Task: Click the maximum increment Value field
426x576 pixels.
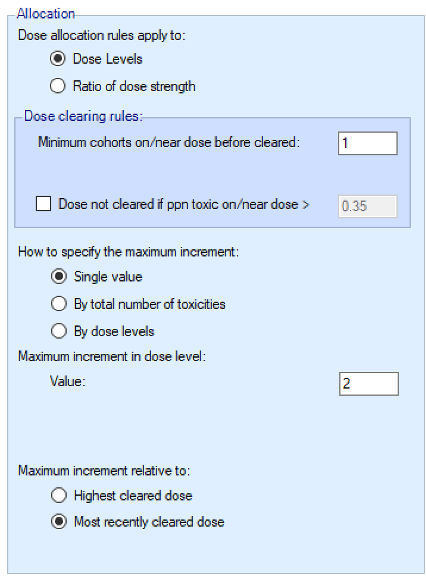Action: coord(369,384)
